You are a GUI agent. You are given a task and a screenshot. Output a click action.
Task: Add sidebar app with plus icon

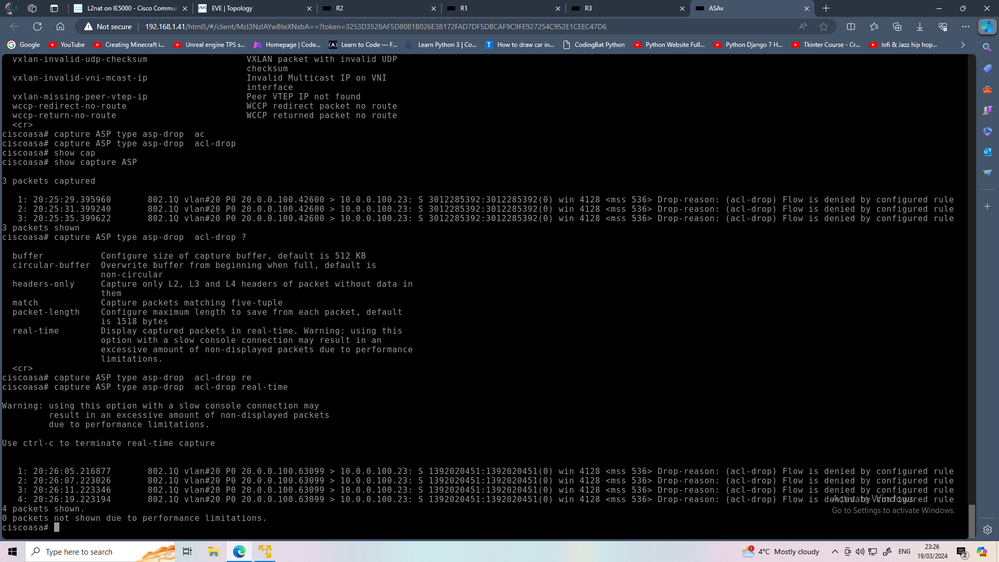coord(987,206)
